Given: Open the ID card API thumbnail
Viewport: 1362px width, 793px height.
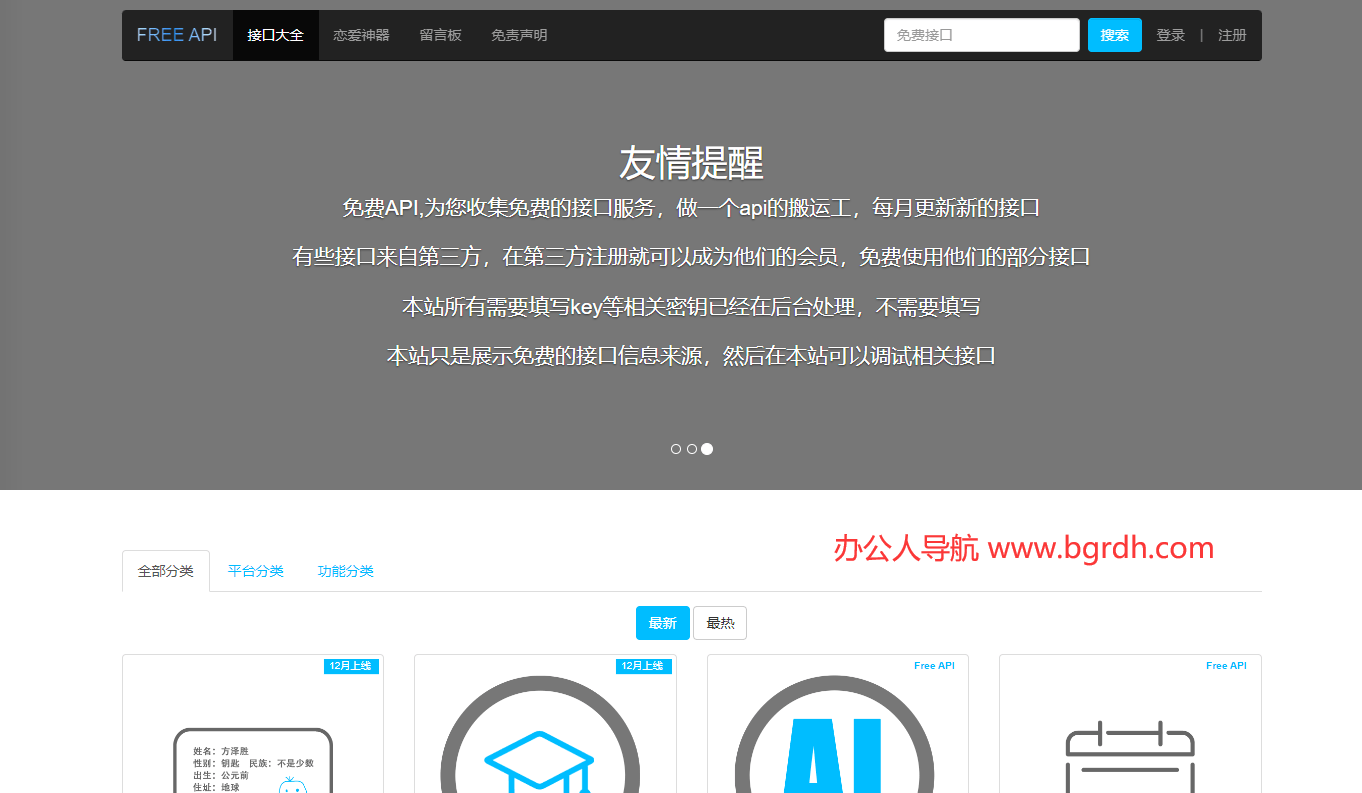Looking at the screenshot, I should point(253,724).
